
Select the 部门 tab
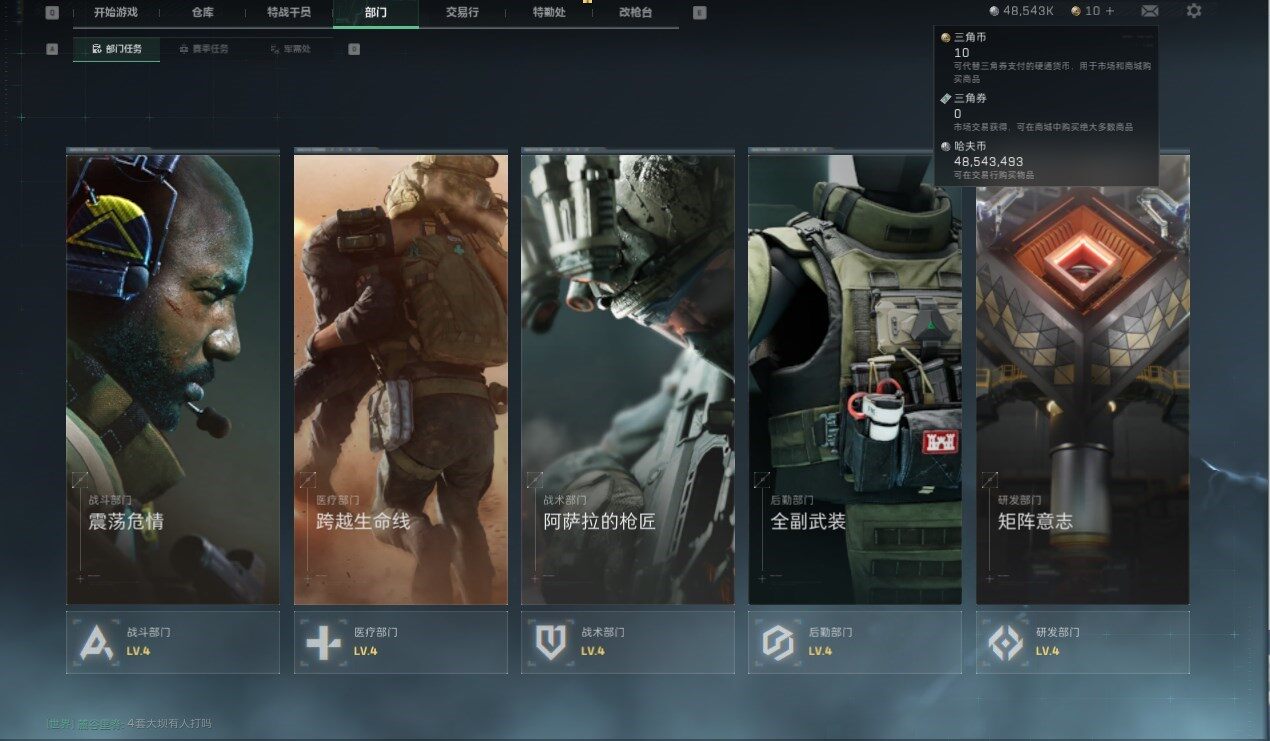click(376, 13)
